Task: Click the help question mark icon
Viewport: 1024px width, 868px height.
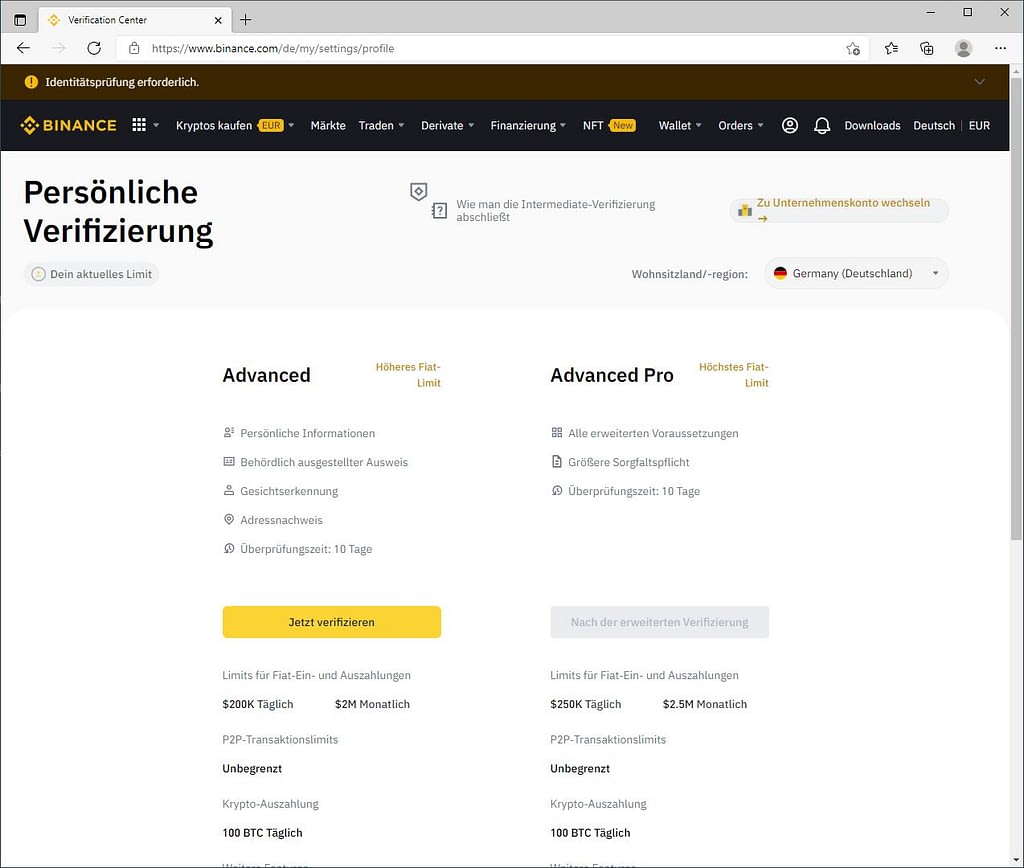Action: click(440, 210)
